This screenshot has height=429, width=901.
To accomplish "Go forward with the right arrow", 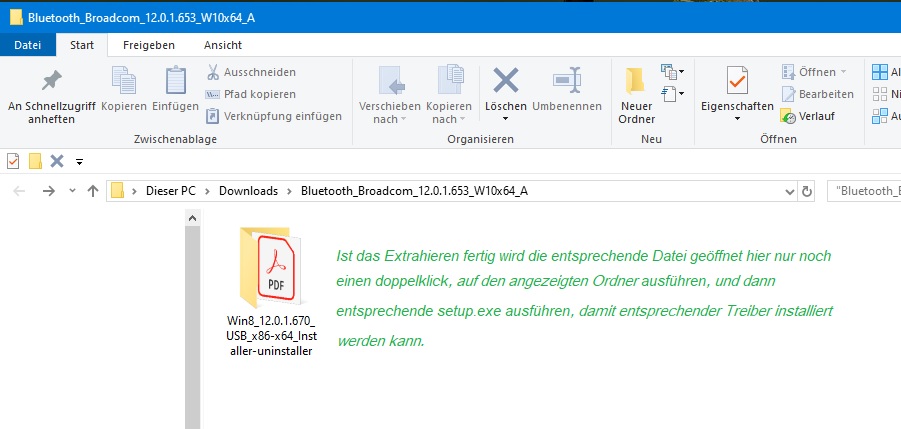I will (49, 191).
